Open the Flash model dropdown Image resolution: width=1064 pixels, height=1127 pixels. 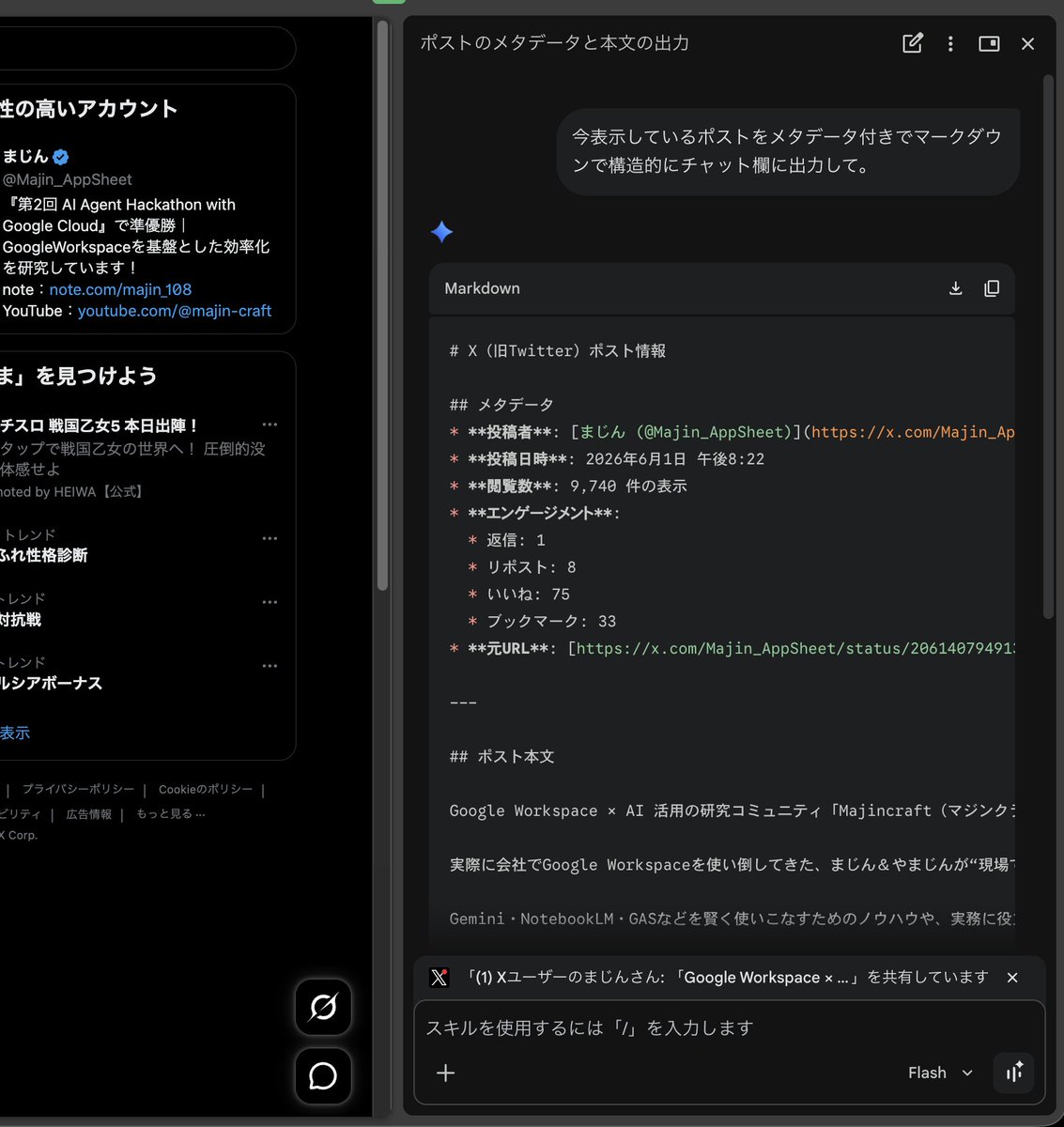[940, 1073]
